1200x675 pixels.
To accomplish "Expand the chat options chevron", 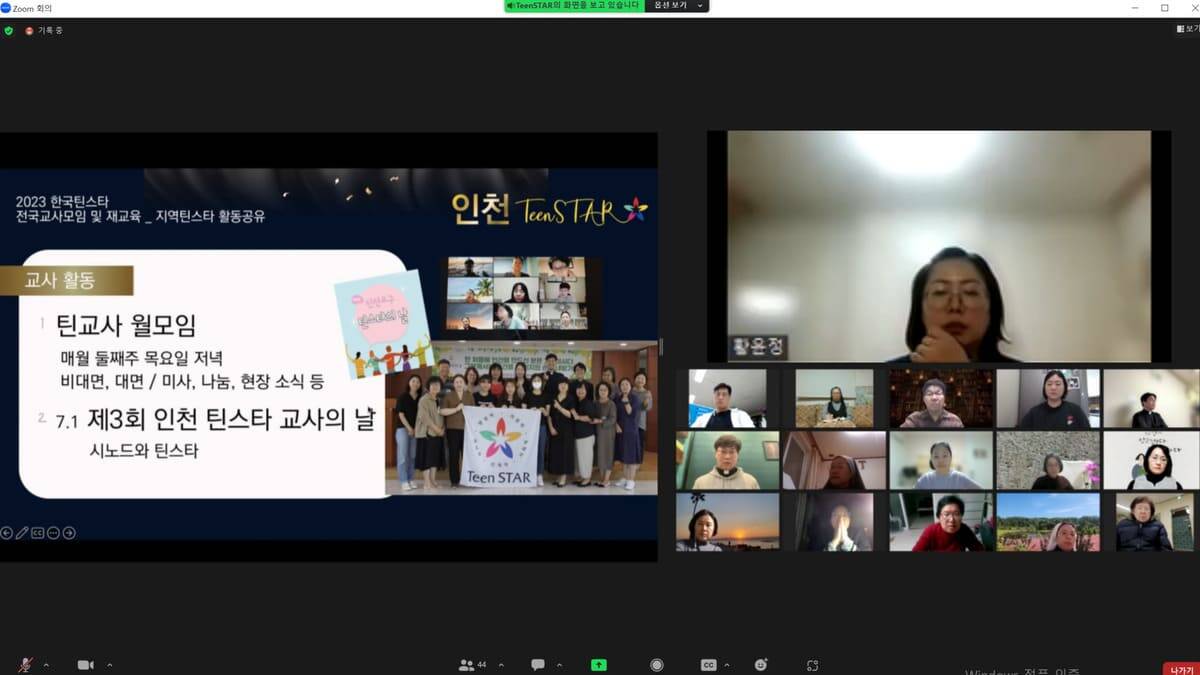I will click(559, 665).
